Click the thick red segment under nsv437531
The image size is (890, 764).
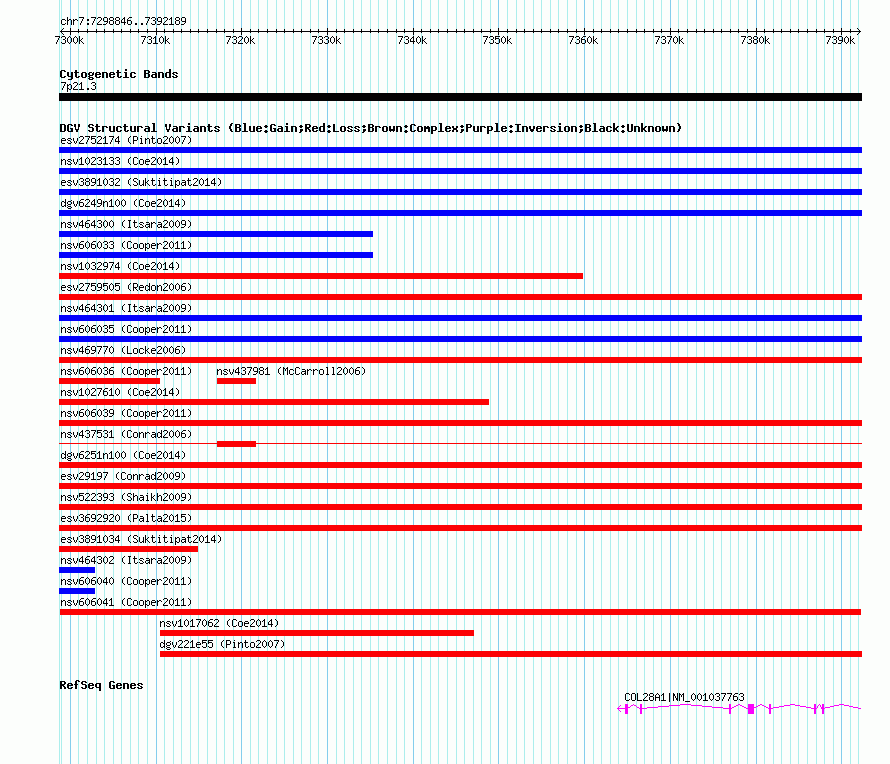tap(236, 444)
